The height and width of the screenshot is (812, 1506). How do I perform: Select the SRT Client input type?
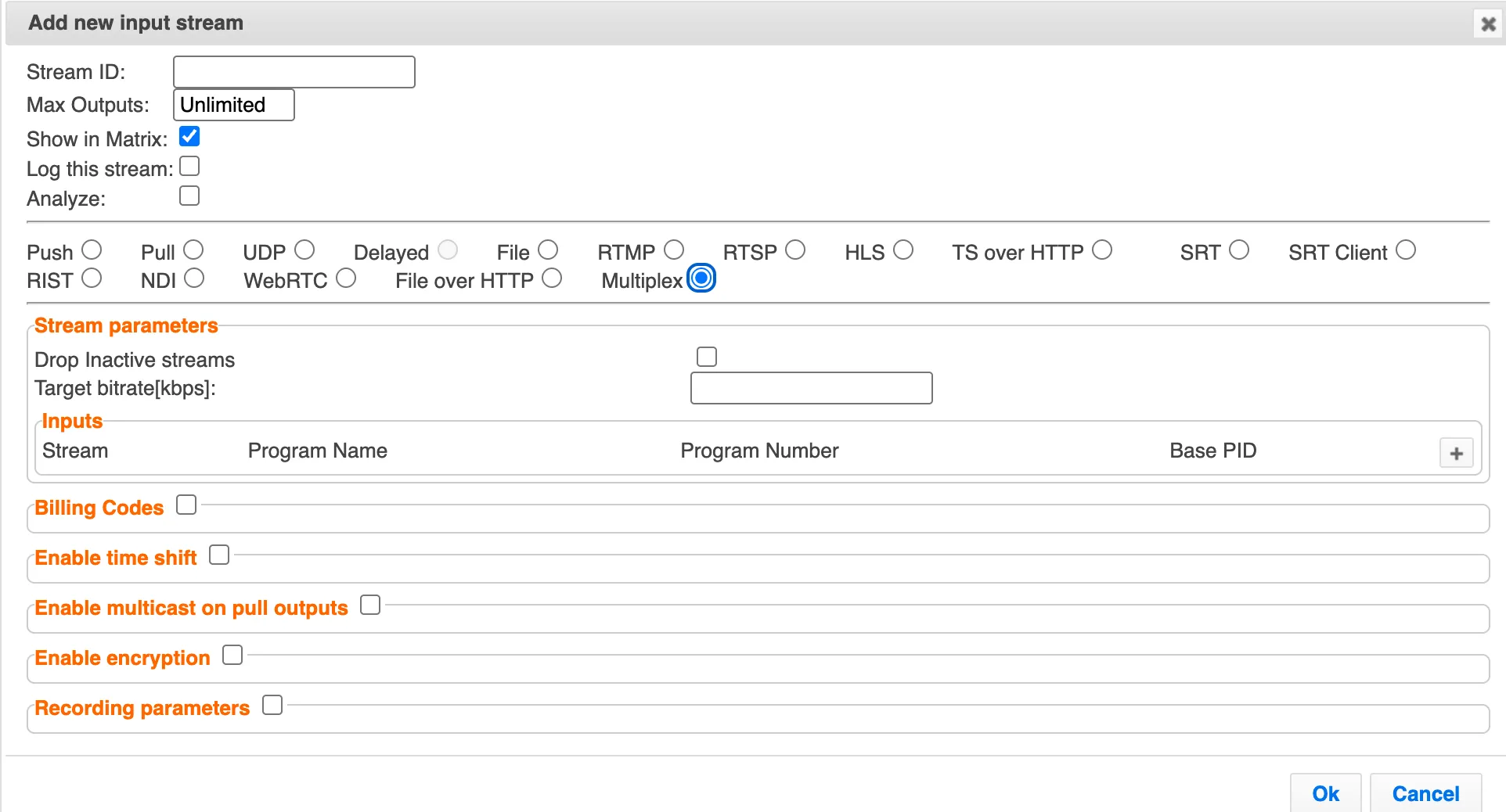click(x=1406, y=250)
